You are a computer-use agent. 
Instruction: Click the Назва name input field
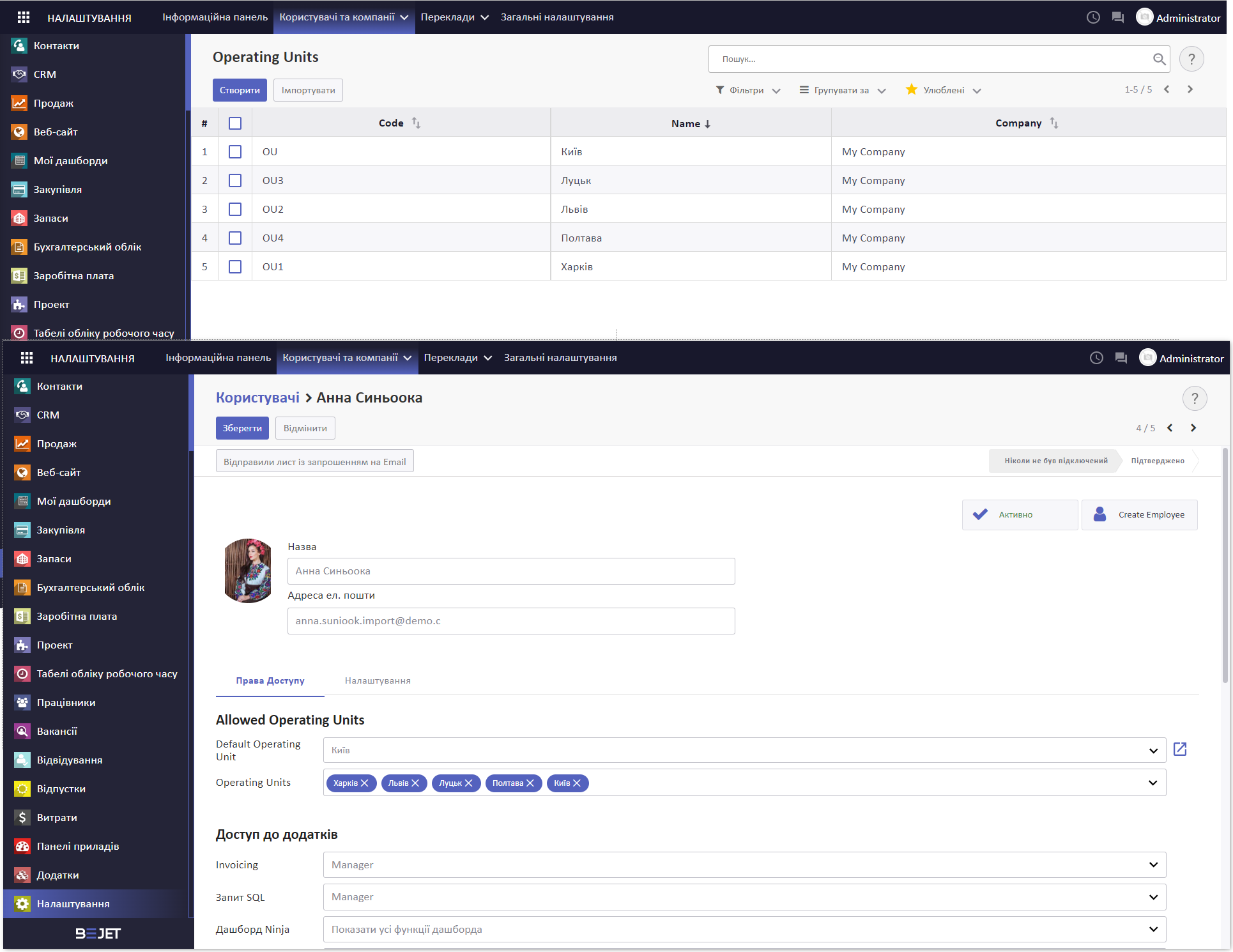511,571
